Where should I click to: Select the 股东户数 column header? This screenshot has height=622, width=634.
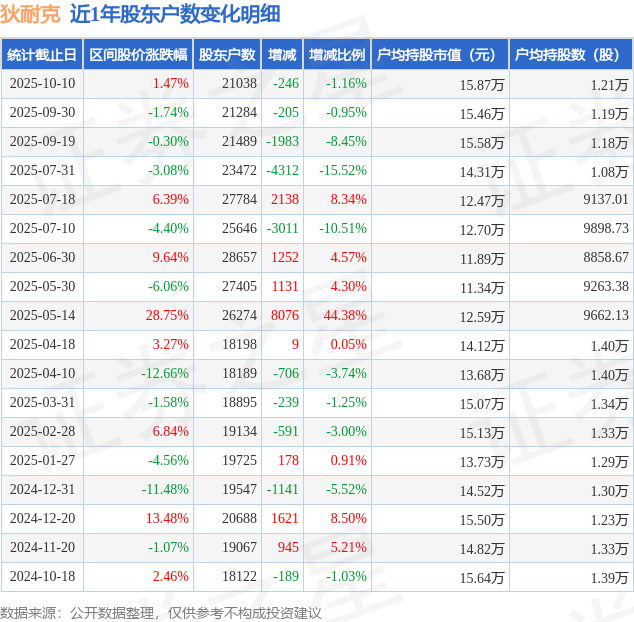[226, 55]
